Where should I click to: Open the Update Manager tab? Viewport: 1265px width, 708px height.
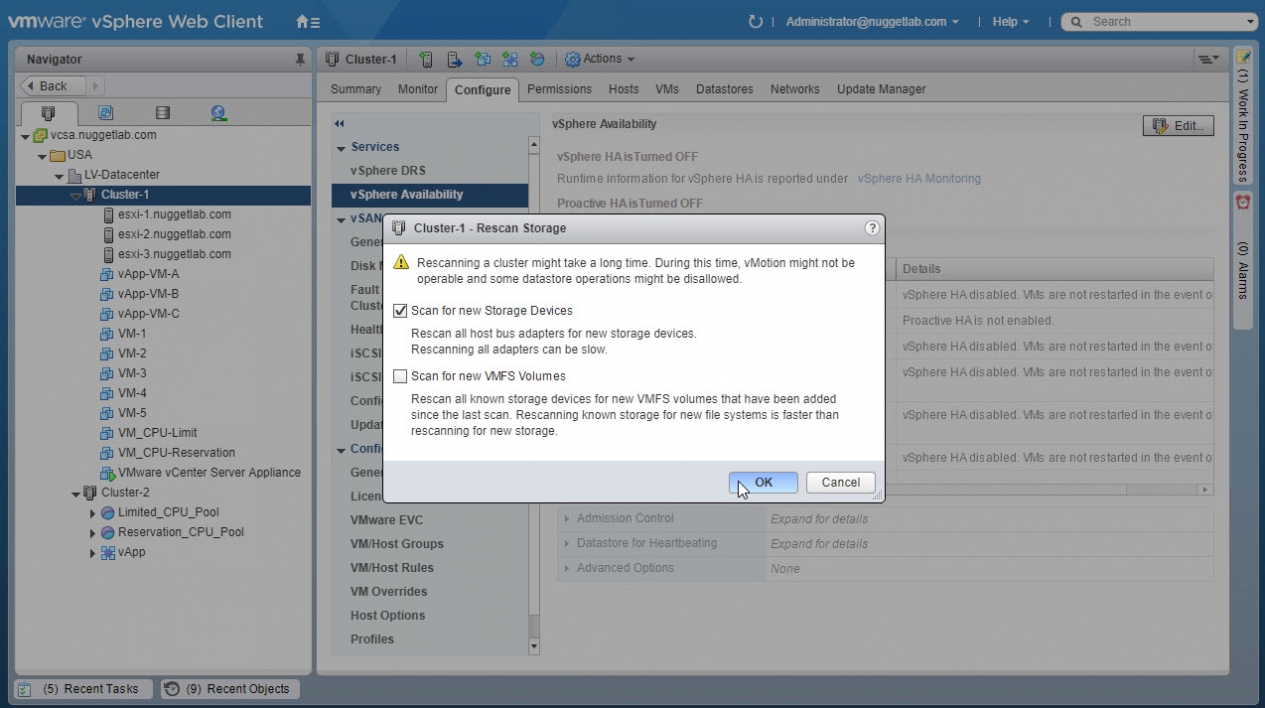(881, 89)
